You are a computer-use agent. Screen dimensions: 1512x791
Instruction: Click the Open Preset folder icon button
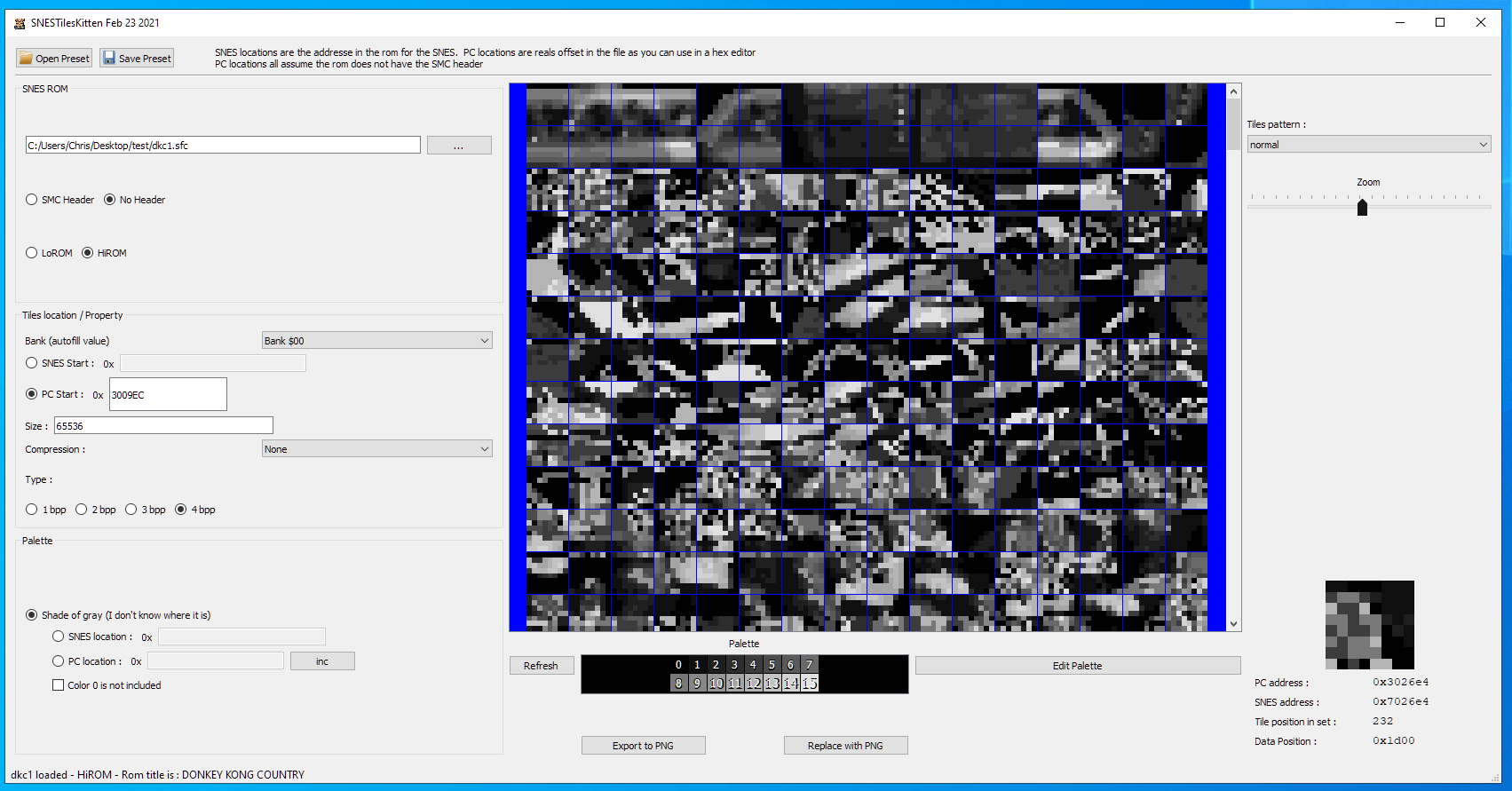click(54, 59)
